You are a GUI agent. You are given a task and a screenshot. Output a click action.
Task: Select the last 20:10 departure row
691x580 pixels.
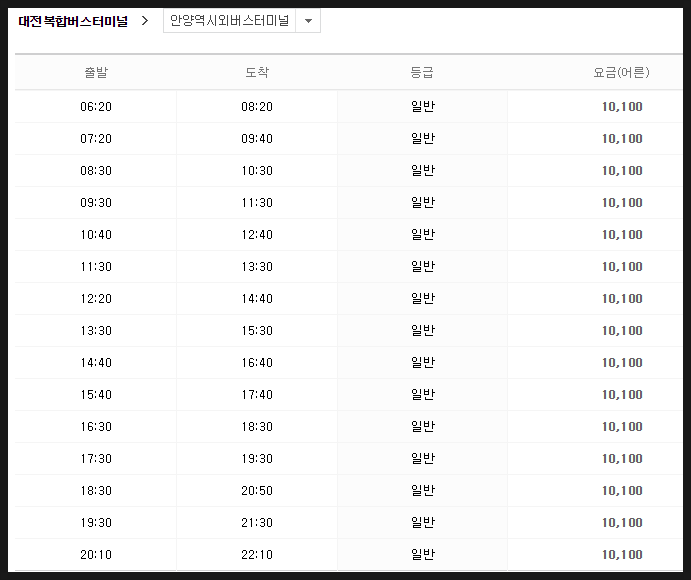[x=349, y=554]
